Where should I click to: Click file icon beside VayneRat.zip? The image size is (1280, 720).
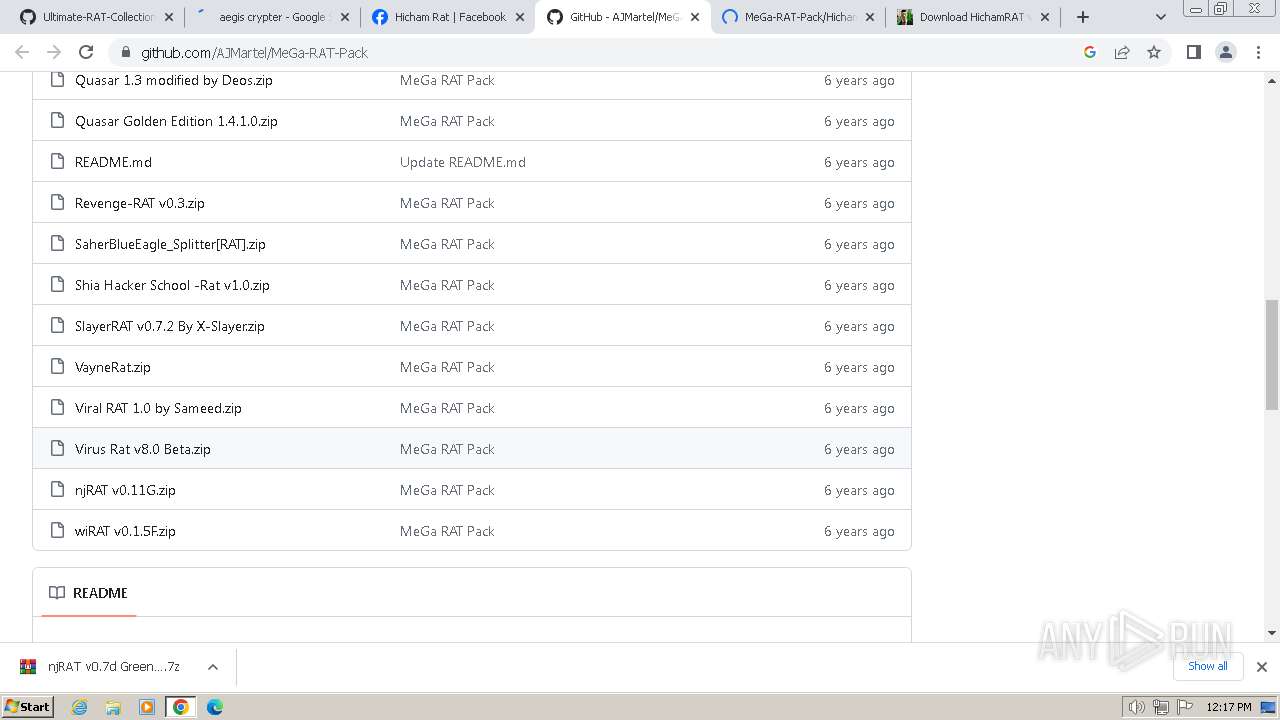(x=56, y=367)
